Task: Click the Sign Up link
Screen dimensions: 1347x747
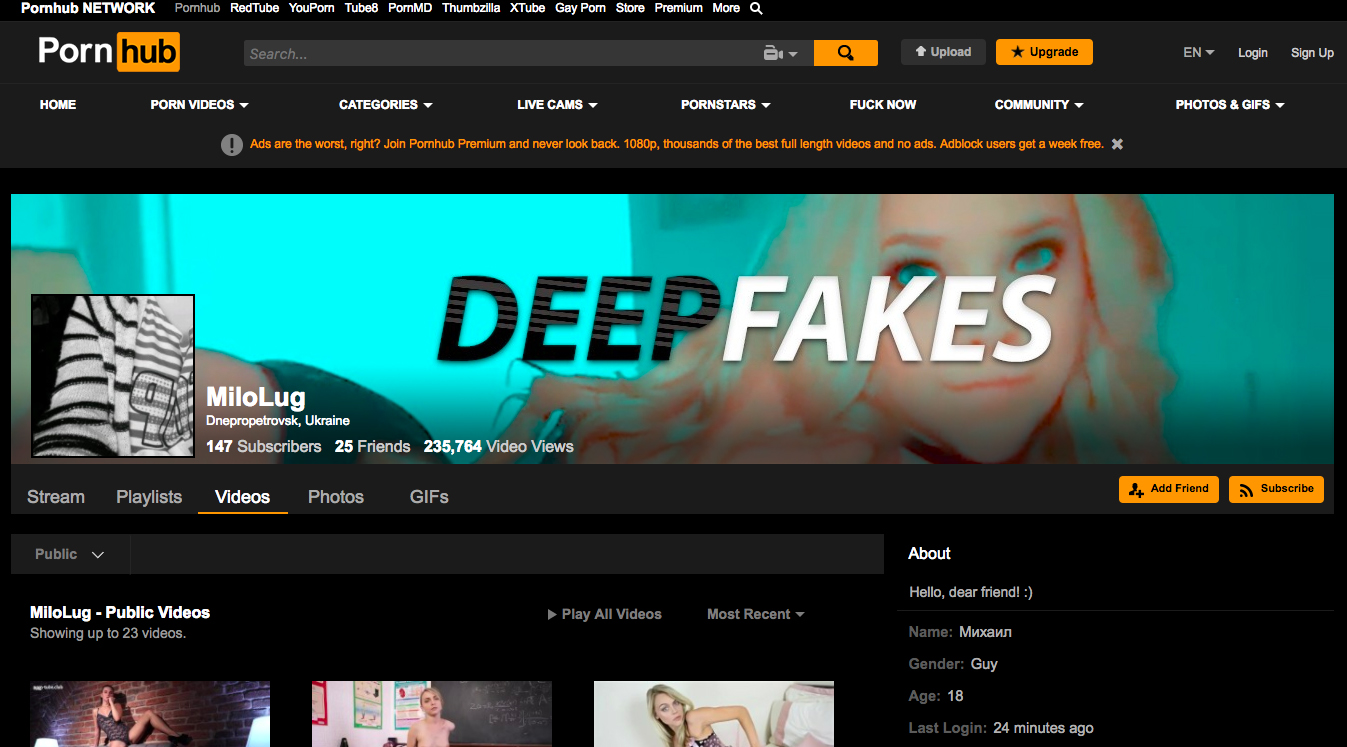Action: 1312,53
